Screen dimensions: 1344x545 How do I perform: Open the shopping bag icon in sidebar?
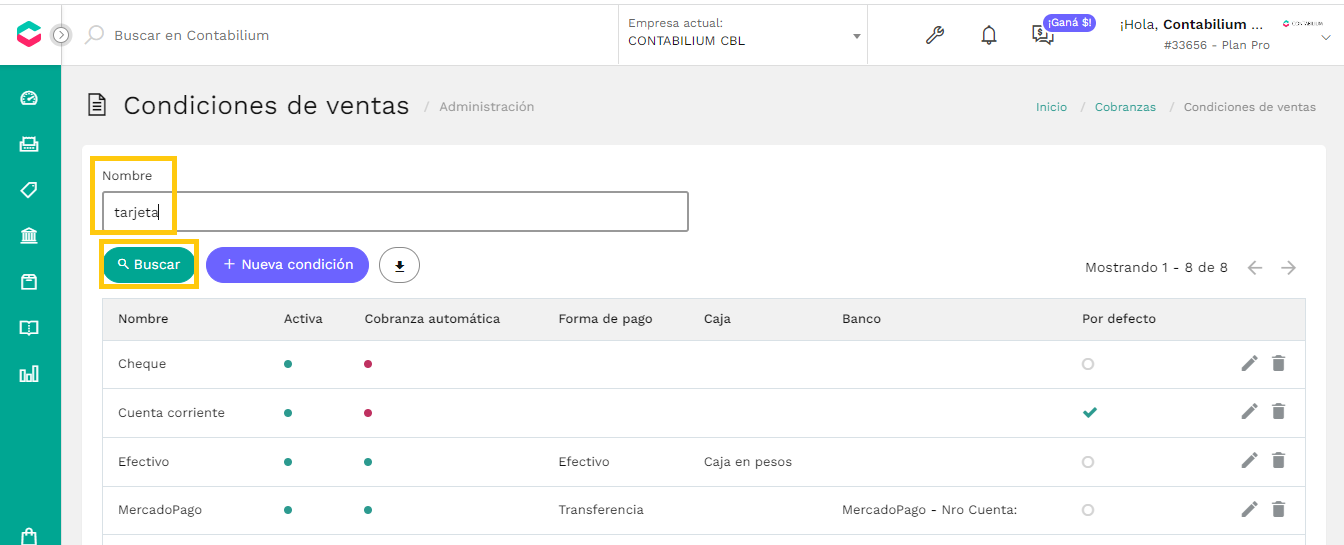coord(29,536)
